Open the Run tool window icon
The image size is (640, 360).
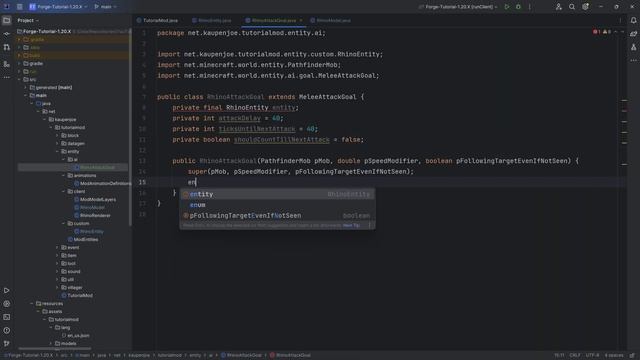pyautogui.click(x=7, y=291)
